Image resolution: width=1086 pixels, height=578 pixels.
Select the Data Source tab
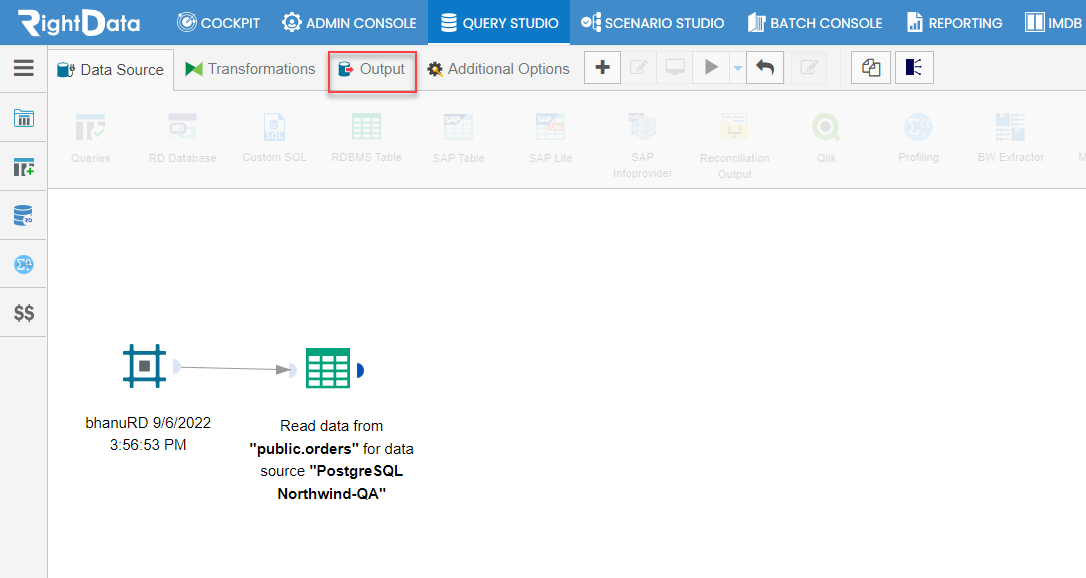[x=111, y=70]
